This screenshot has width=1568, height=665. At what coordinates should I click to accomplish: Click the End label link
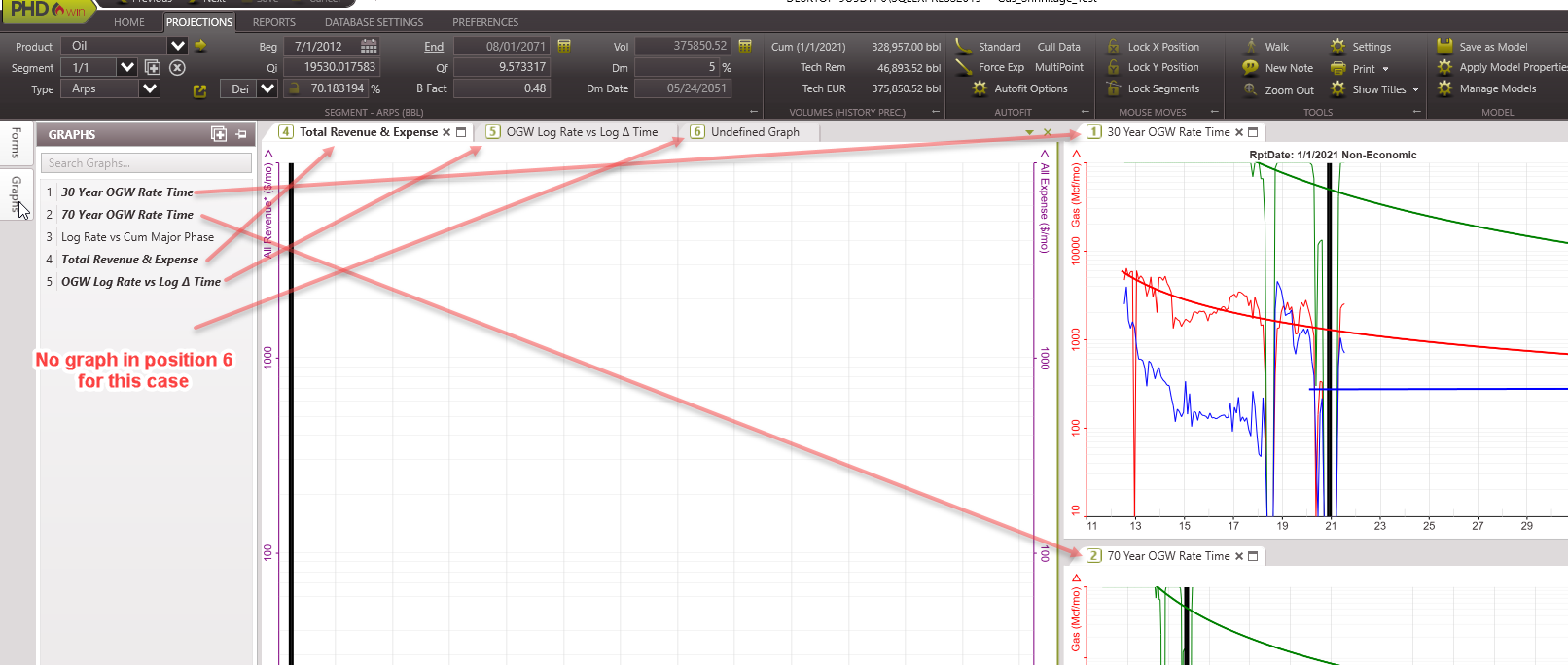pos(434,47)
